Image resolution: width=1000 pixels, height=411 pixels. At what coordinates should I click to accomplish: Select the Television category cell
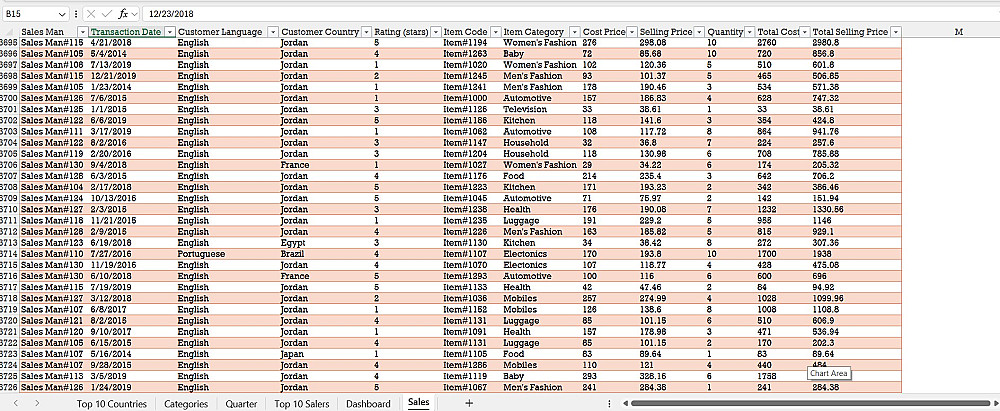541,109
